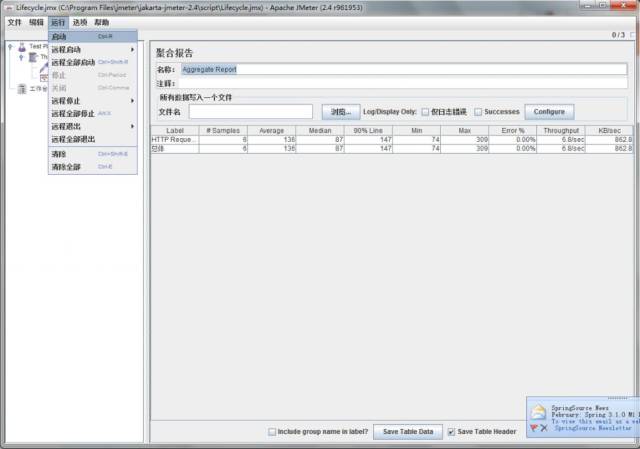Close the open 运行 menu

pyautogui.click(x=58, y=22)
